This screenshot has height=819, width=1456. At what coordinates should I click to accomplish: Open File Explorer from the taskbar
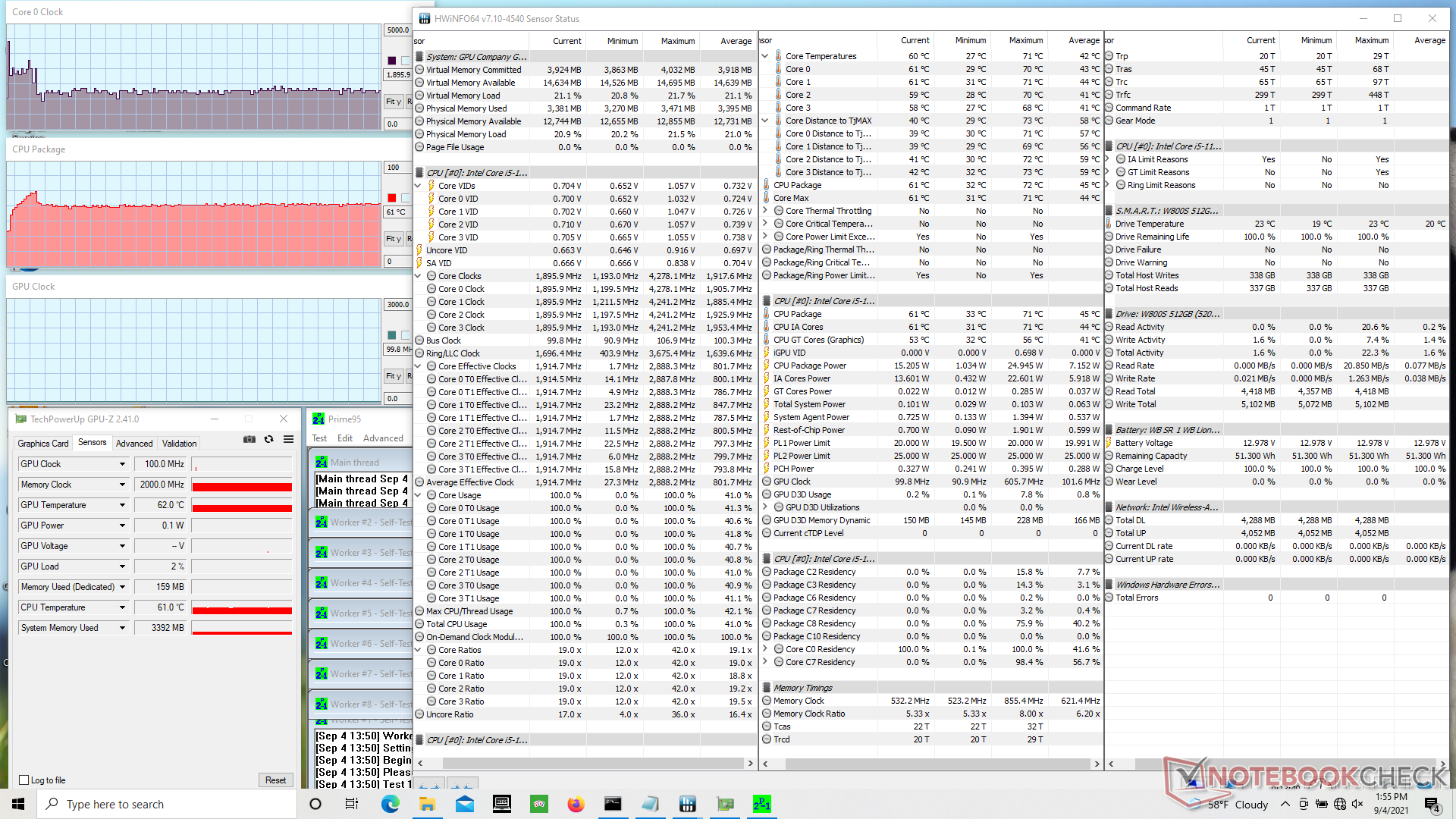[427, 804]
